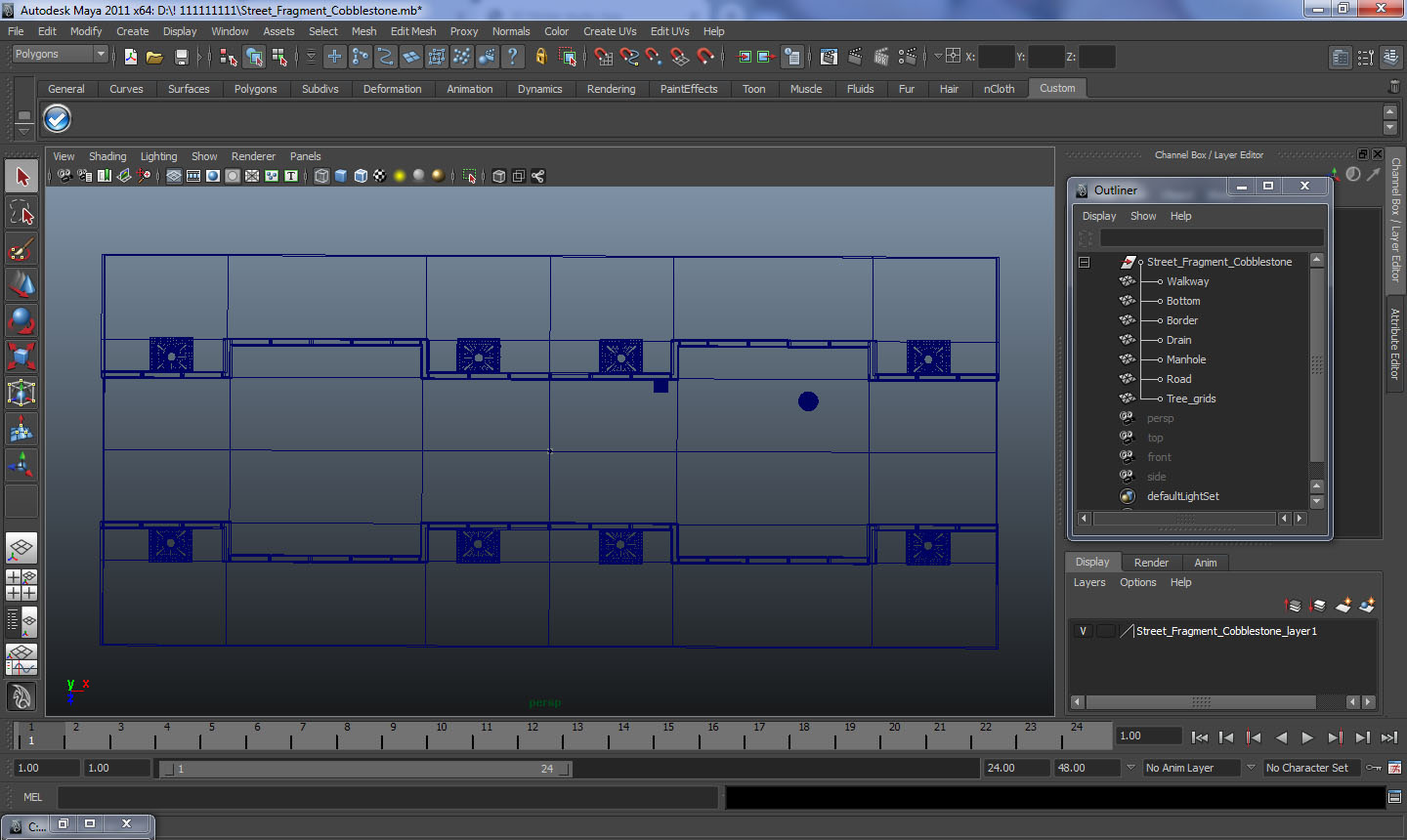Play the animation forward
The width and height of the screenshot is (1407, 840).
1307,737
